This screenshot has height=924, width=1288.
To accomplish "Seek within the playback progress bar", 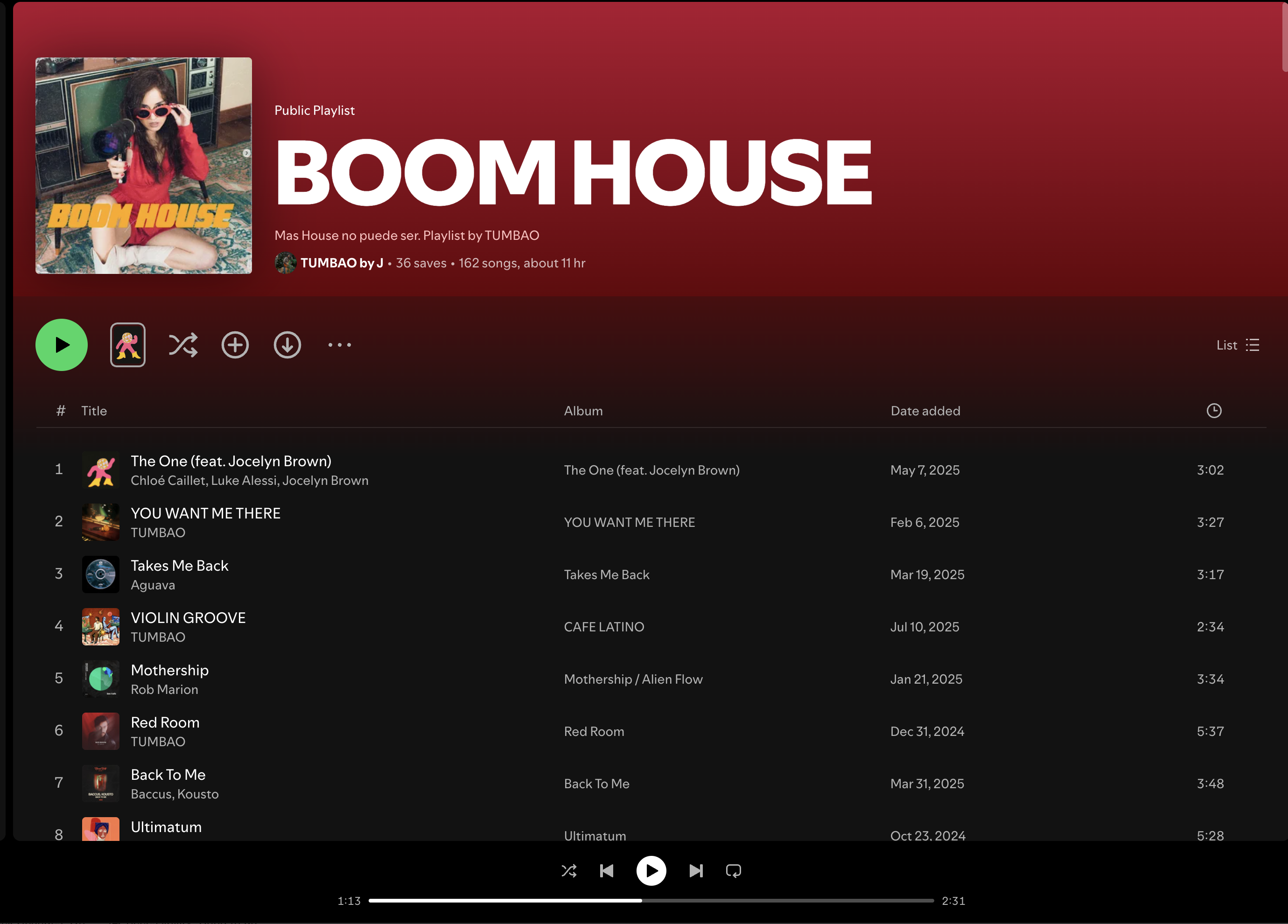I will coord(650,901).
